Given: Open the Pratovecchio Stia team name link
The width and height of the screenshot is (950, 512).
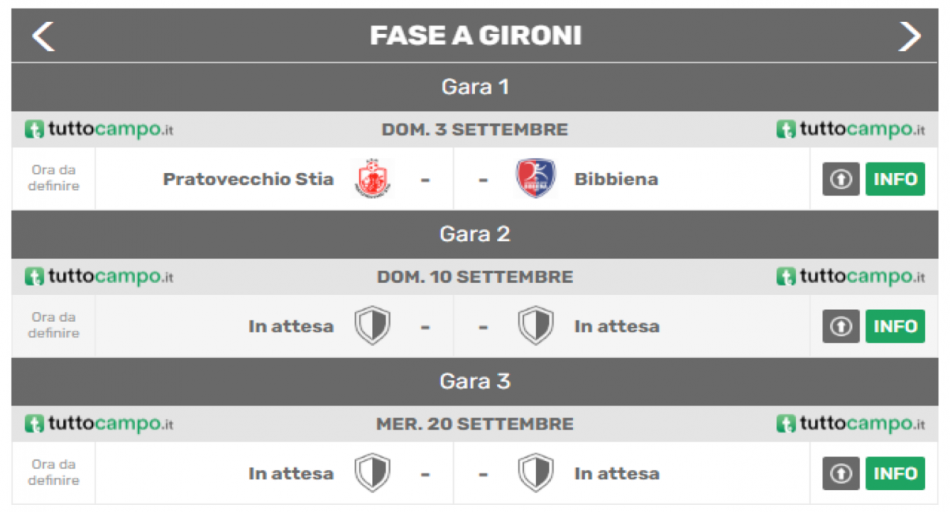Looking at the screenshot, I should pyautogui.click(x=248, y=179).
